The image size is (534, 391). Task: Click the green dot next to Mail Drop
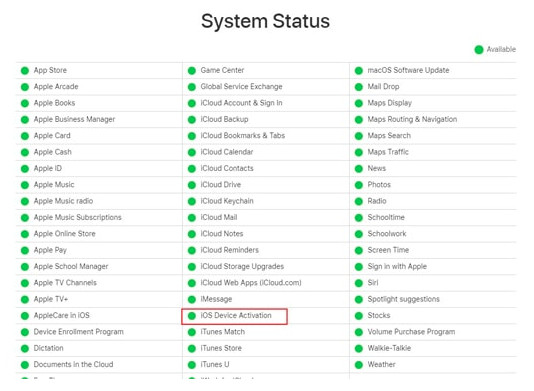tap(359, 87)
